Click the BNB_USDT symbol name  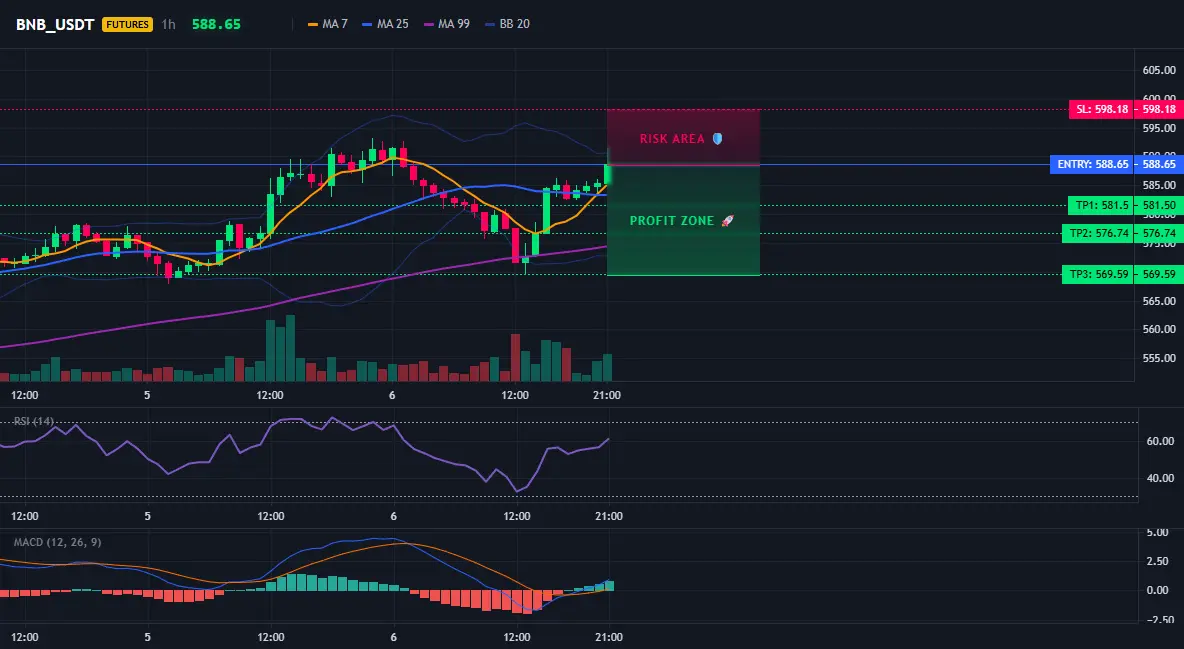(55, 24)
